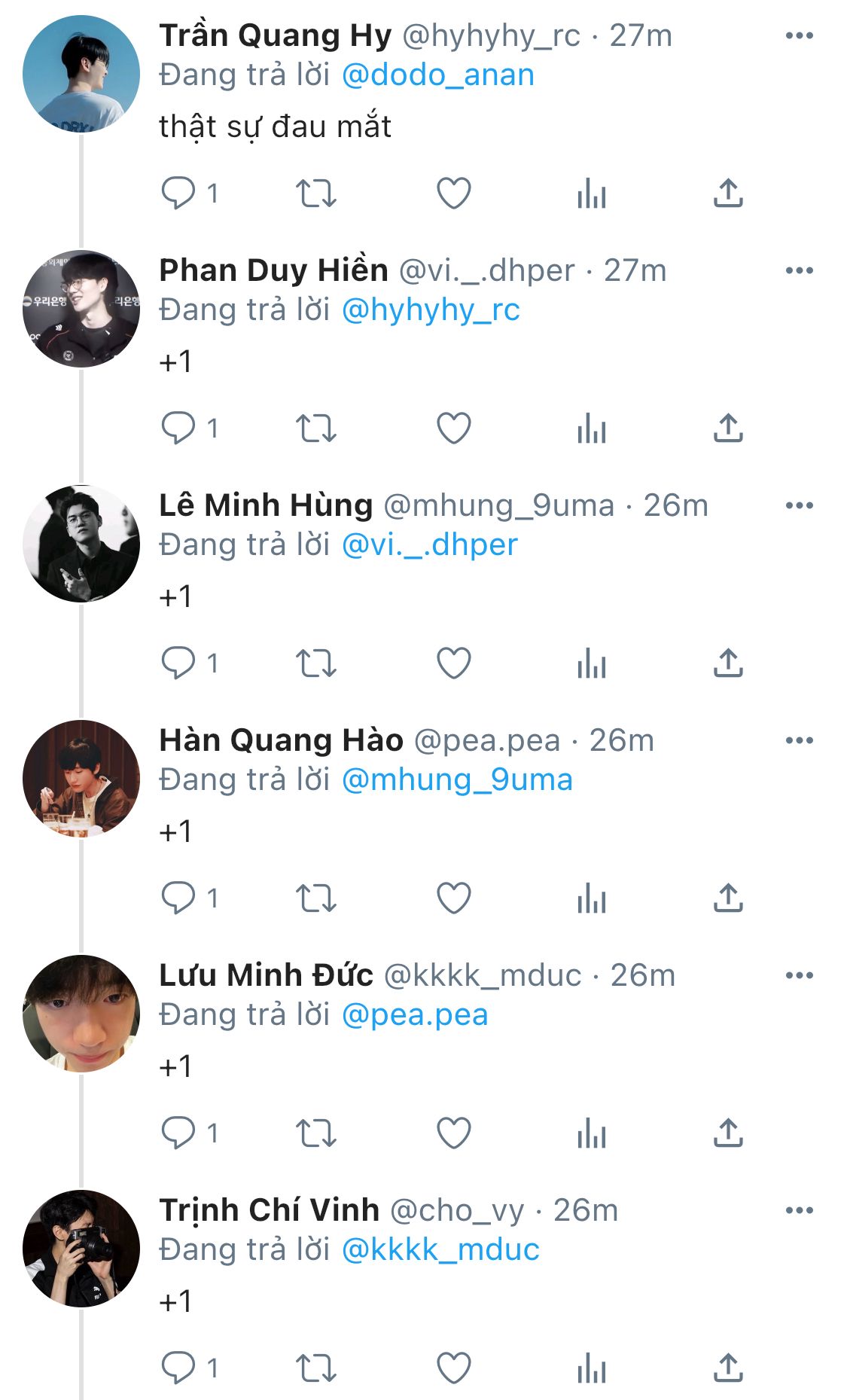Screen dimensions: 847x1400
Task: Share Lưu Minh Đức's tweet
Action: pyautogui.click(x=728, y=1133)
